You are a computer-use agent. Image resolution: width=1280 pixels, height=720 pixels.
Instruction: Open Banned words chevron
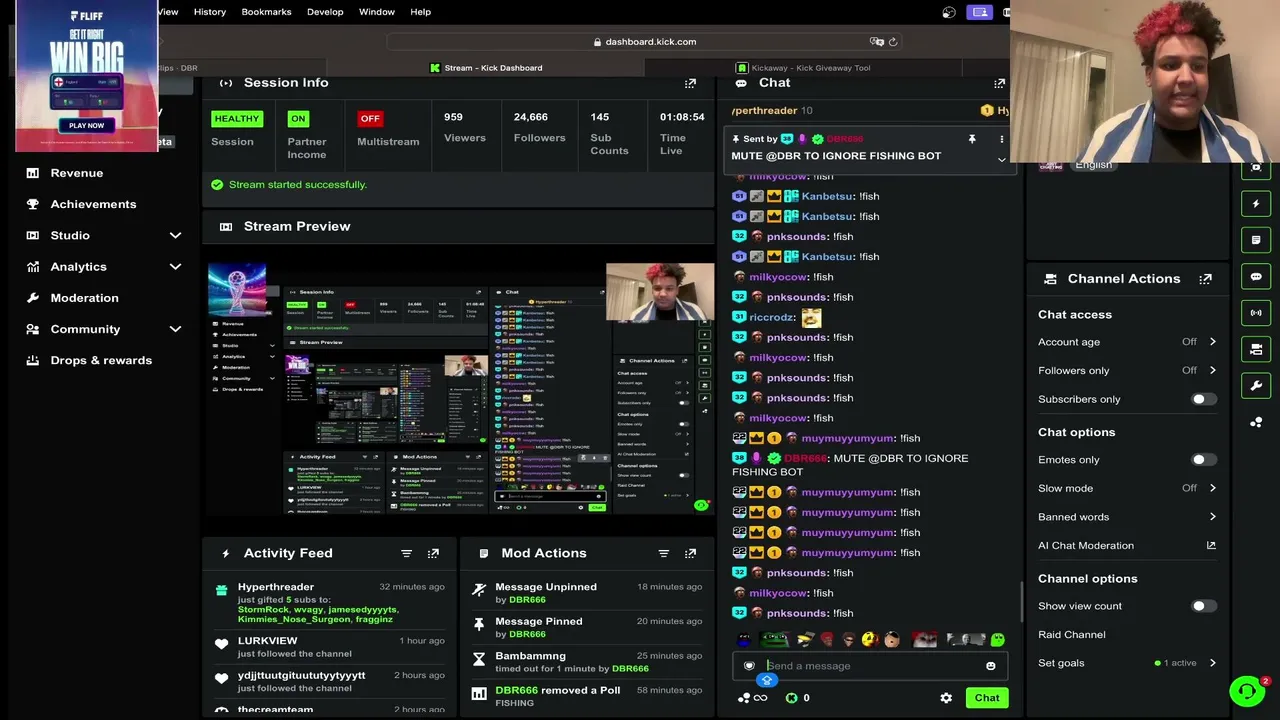click(x=1212, y=517)
